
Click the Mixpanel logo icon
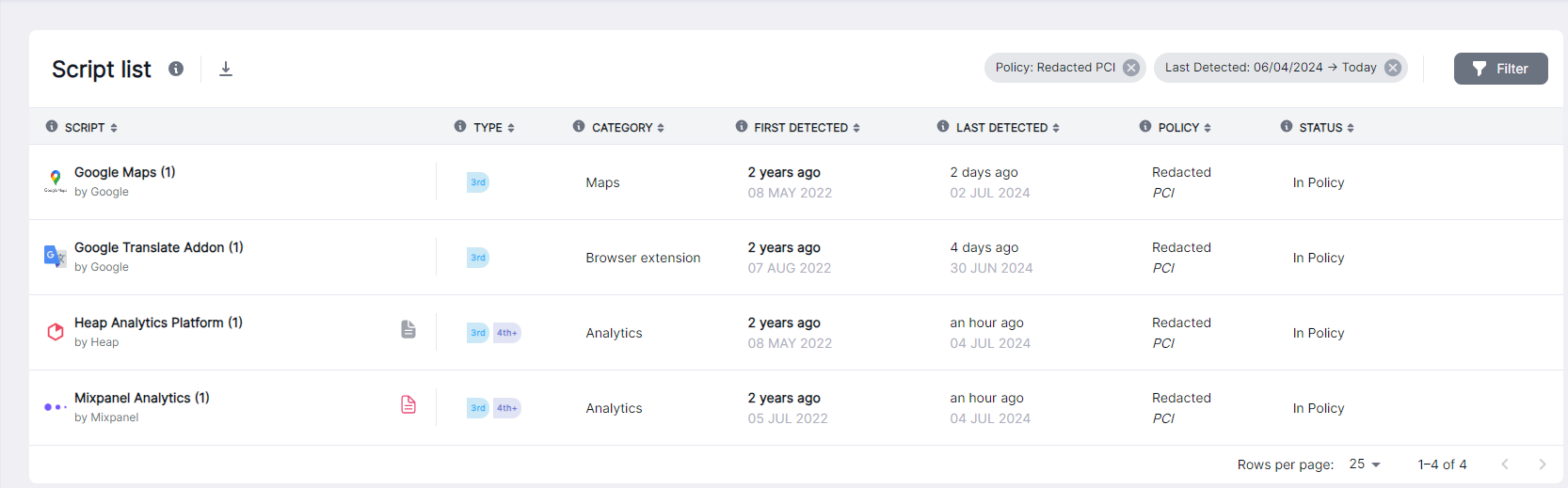56,407
